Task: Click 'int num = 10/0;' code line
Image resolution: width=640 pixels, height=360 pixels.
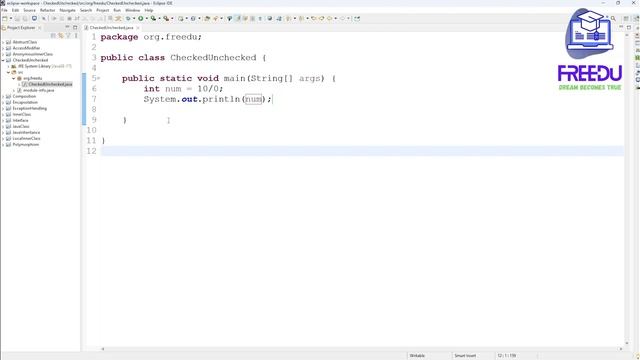Action: [x=183, y=89]
